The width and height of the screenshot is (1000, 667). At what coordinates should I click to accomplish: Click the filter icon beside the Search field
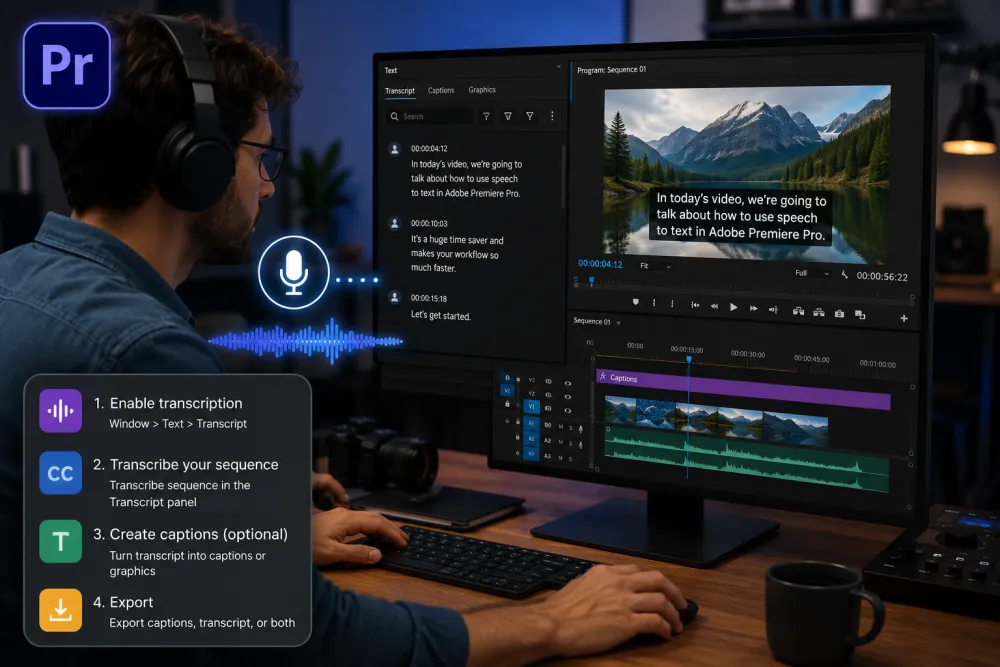pyautogui.click(x=486, y=116)
